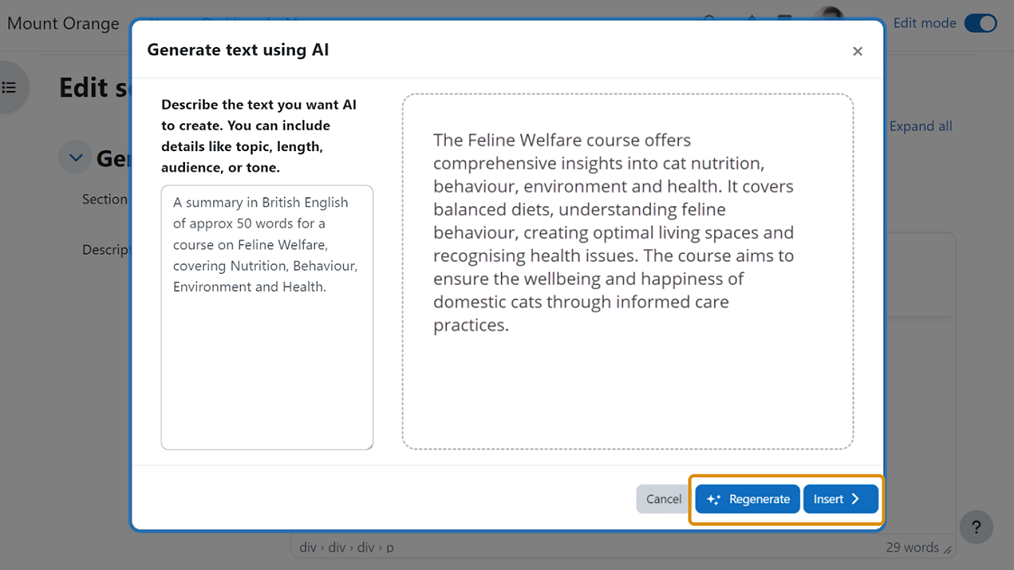
Task: Click the Regenerate button
Action: coord(747,499)
